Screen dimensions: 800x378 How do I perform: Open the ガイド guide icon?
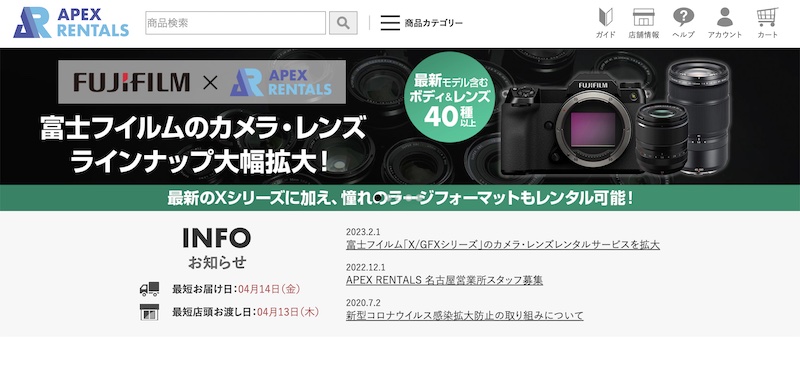606,23
